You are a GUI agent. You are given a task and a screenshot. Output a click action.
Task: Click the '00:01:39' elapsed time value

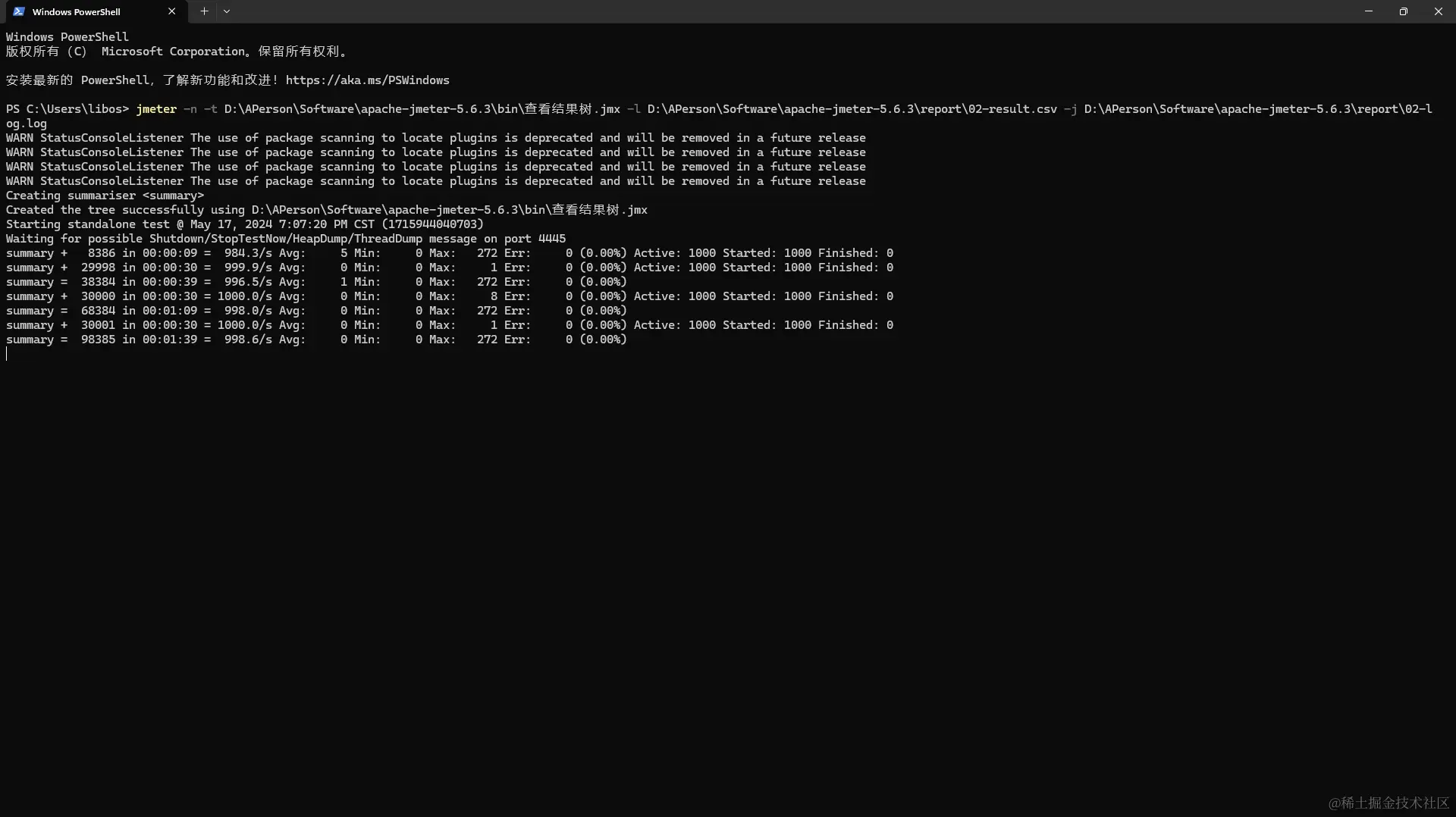tap(170, 340)
